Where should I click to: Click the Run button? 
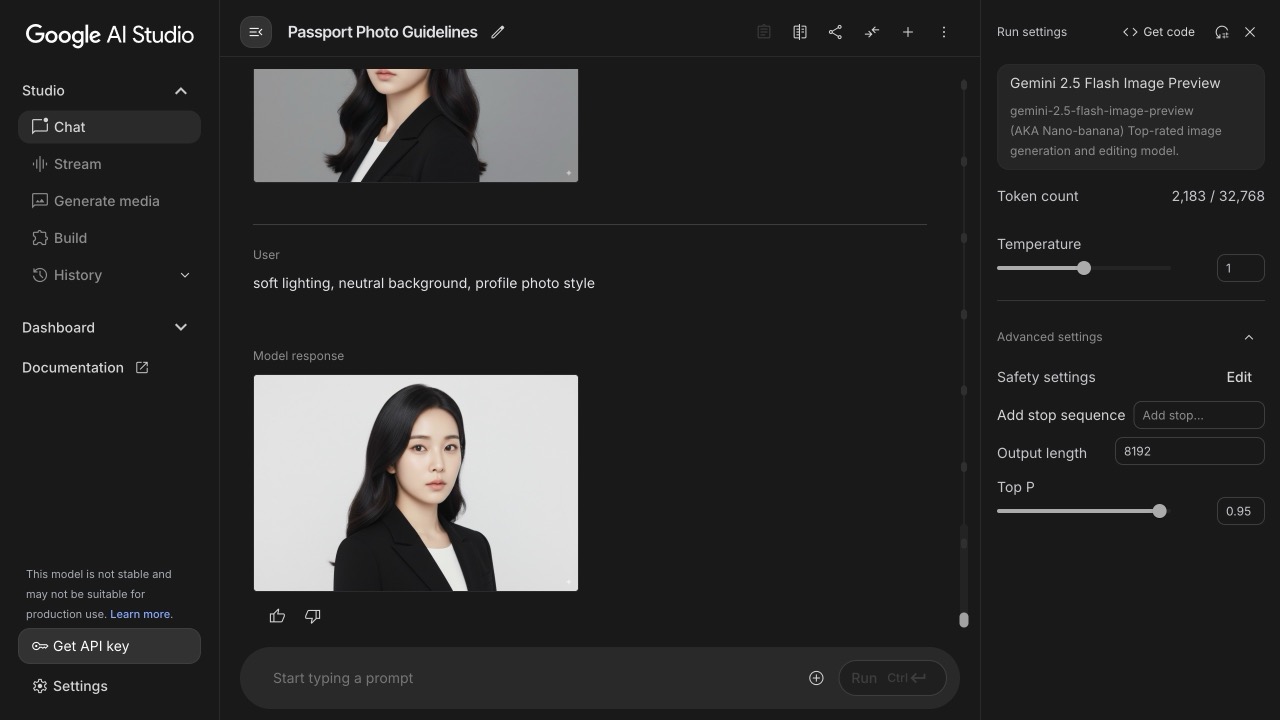tap(892, 678)
